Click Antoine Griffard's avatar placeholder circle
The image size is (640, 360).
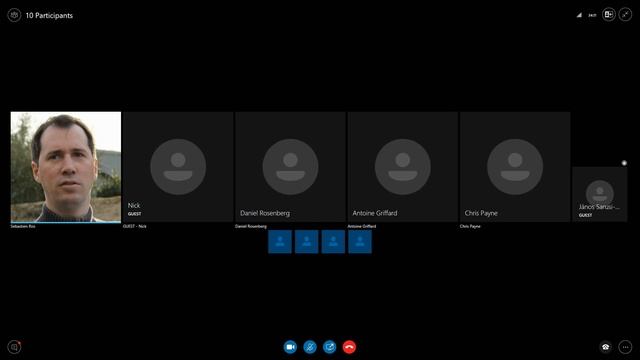tap(402, 167)
